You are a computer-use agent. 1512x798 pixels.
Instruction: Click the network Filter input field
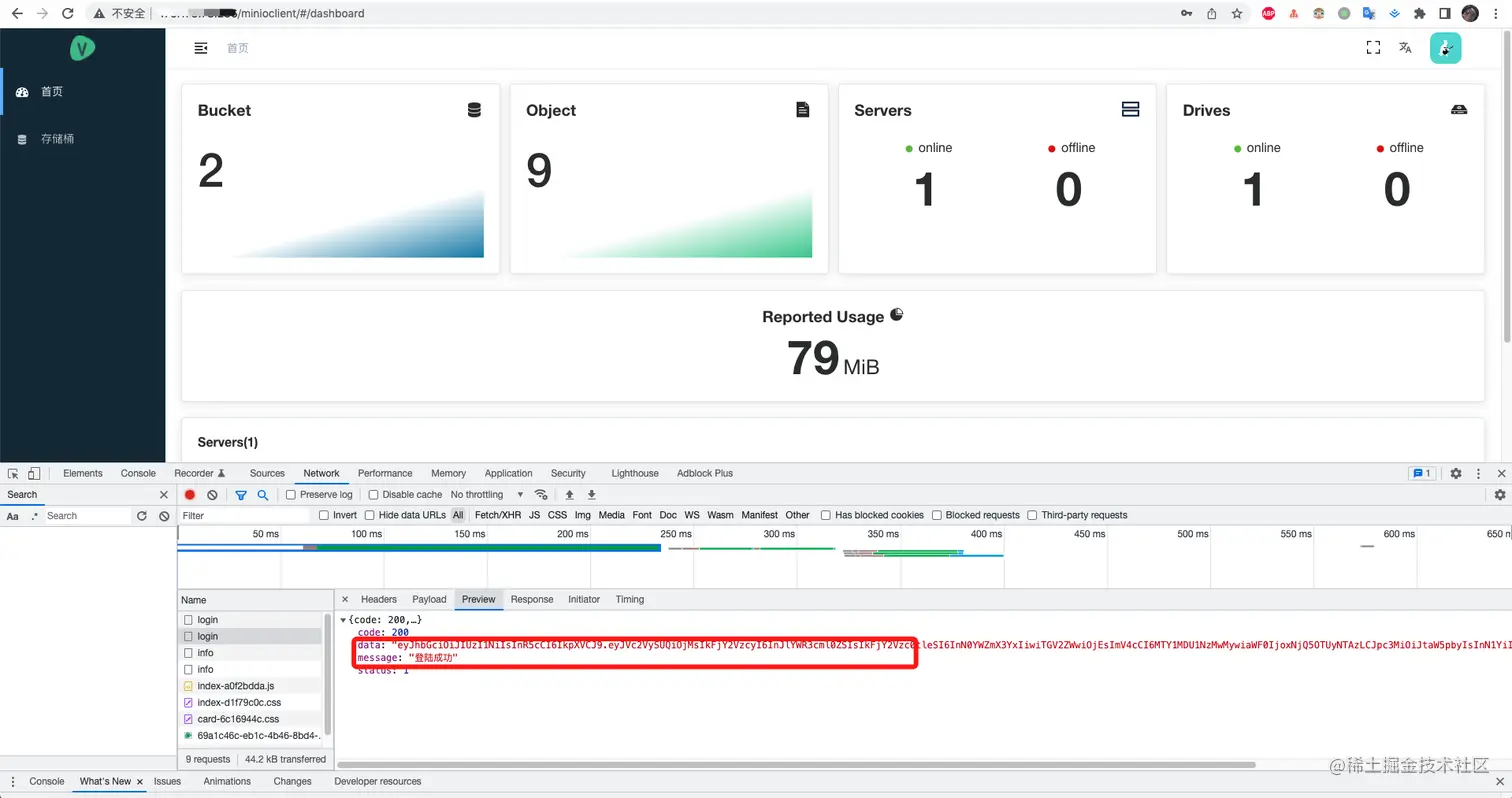244,515
